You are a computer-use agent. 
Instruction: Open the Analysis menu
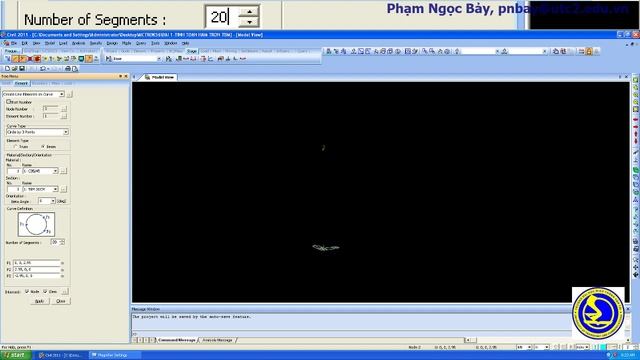pos(78,43)
